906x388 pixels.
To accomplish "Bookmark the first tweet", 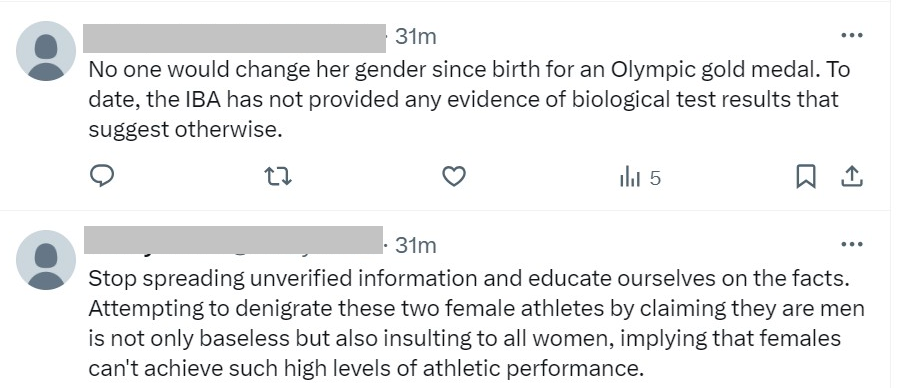I will (805, 176).
